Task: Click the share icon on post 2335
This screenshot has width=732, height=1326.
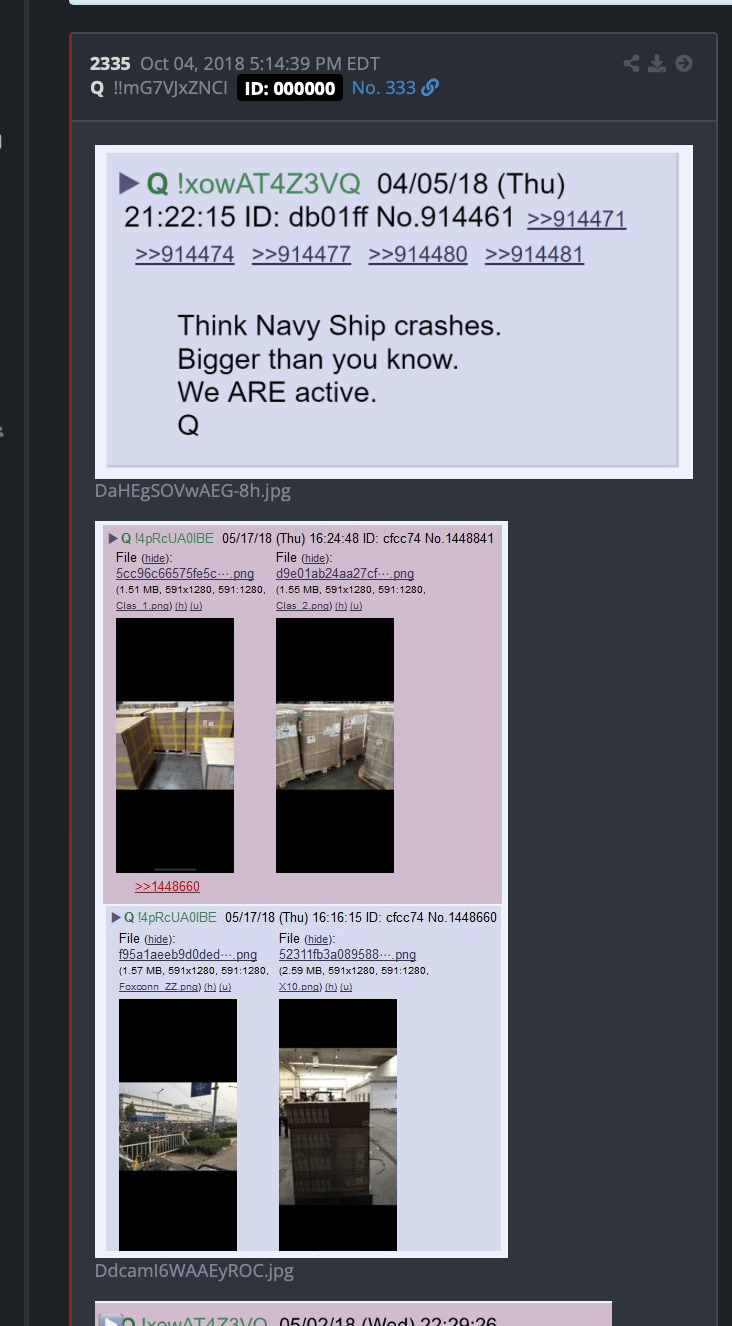Action: 631,64
